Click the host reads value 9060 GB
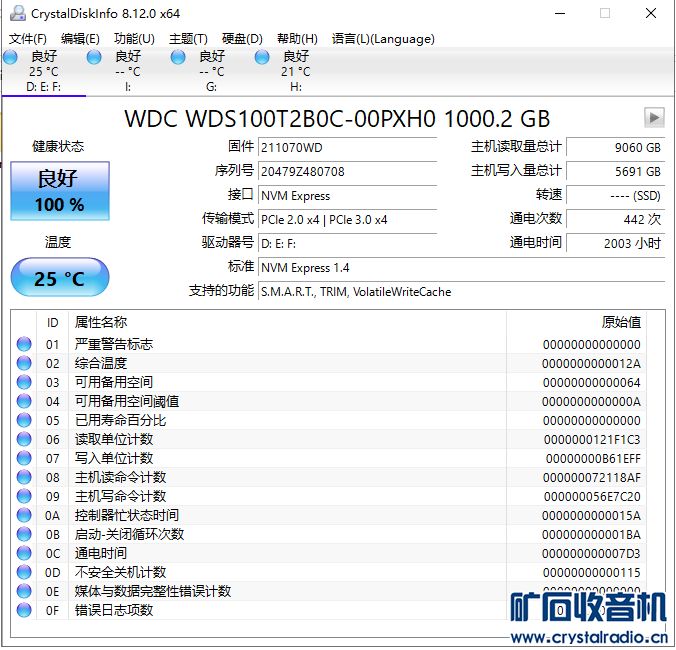Viewport: 676px width, 650px height. pos(616,147)
